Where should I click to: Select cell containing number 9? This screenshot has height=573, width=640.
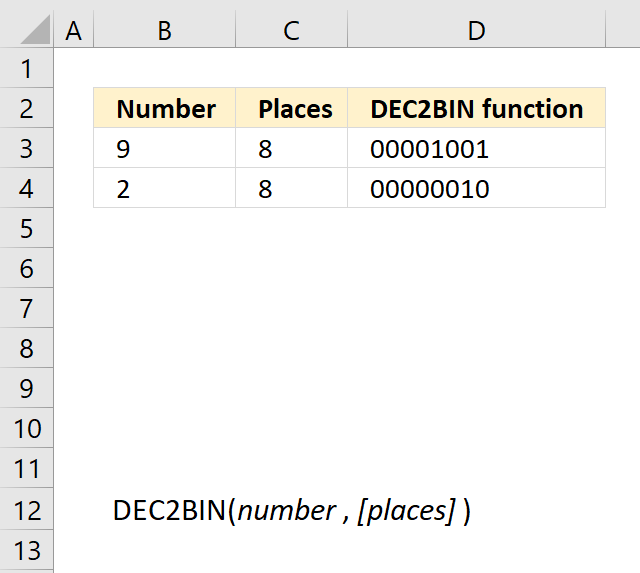(164, 148)
